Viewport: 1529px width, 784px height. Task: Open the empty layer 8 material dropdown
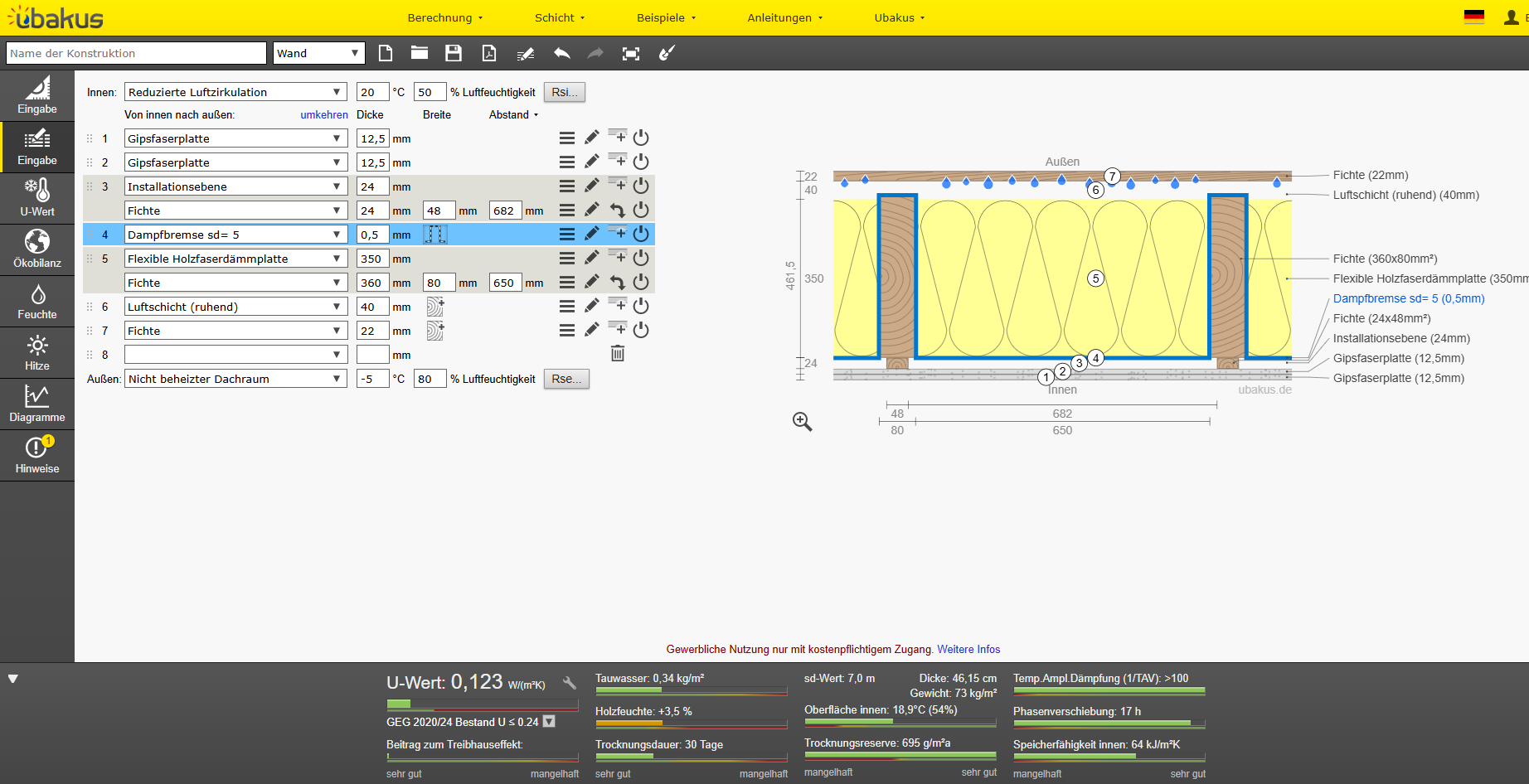tap(235, 355)
